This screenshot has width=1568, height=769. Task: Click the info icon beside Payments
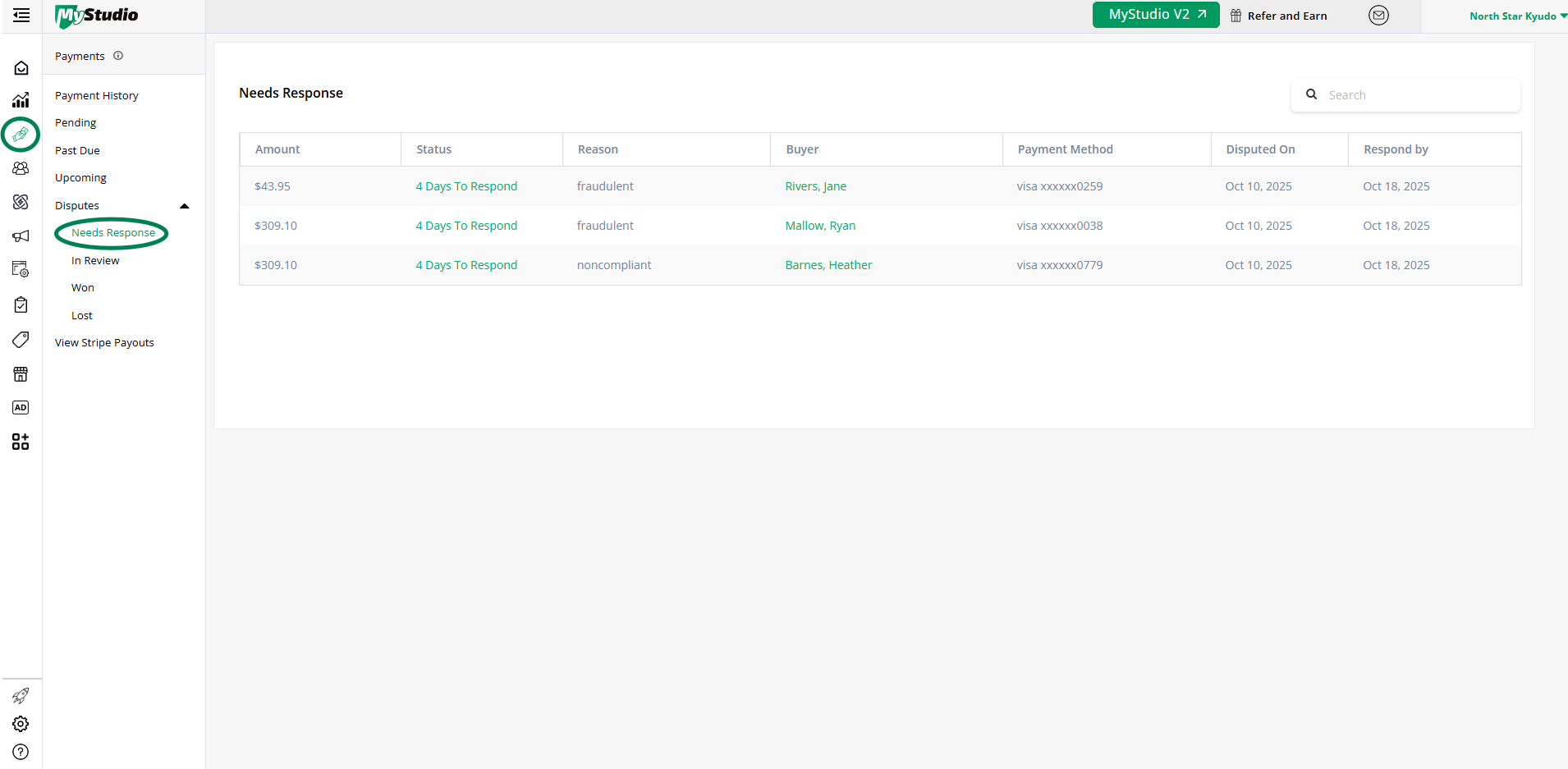118,56
